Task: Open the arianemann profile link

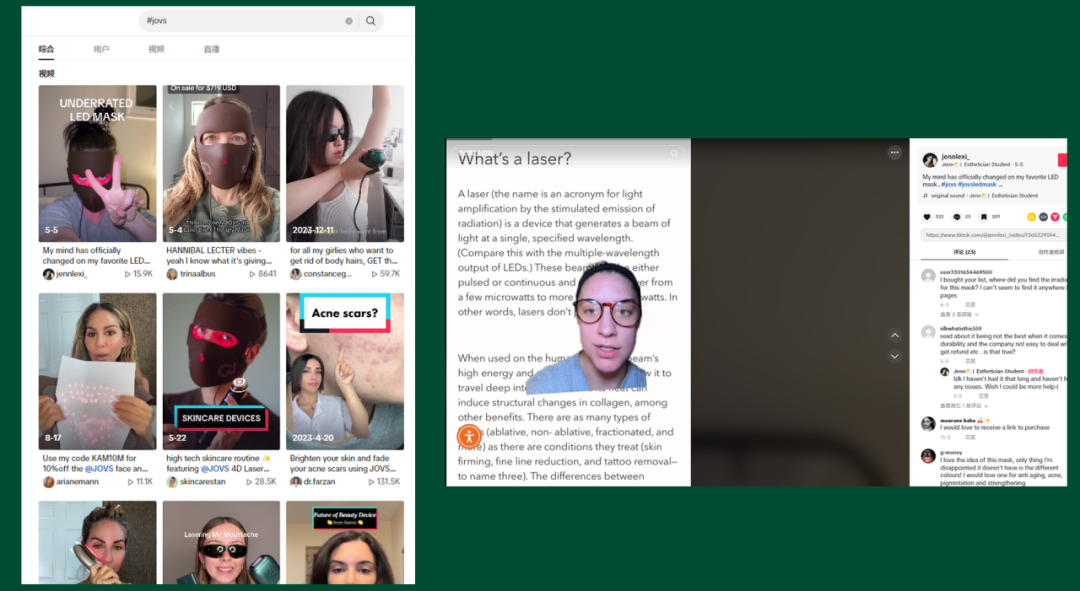Action: click(77, 482)
